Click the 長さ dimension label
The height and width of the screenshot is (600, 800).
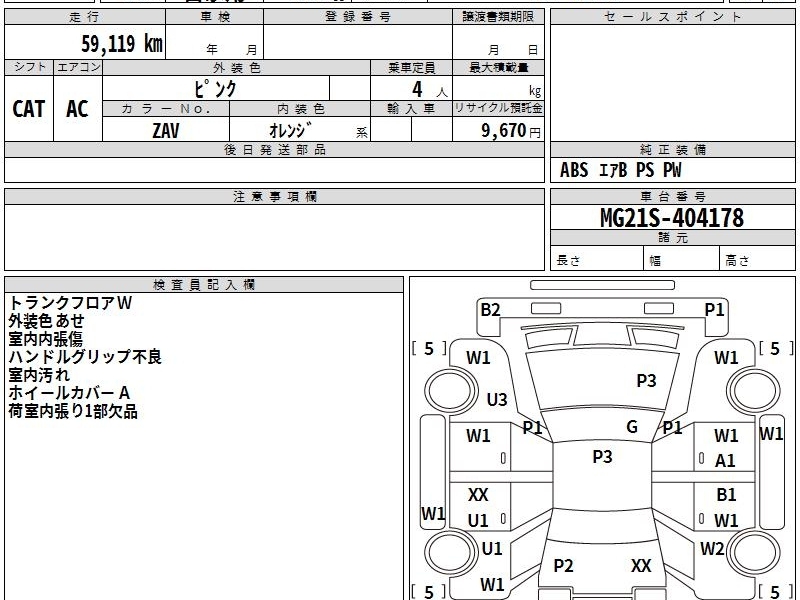coord(568,260)
